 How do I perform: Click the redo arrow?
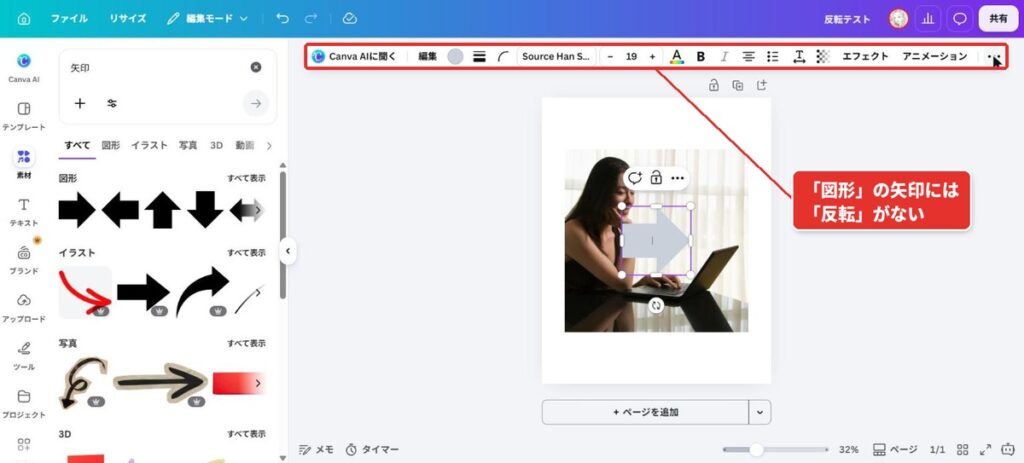click(x=311, y=19)
